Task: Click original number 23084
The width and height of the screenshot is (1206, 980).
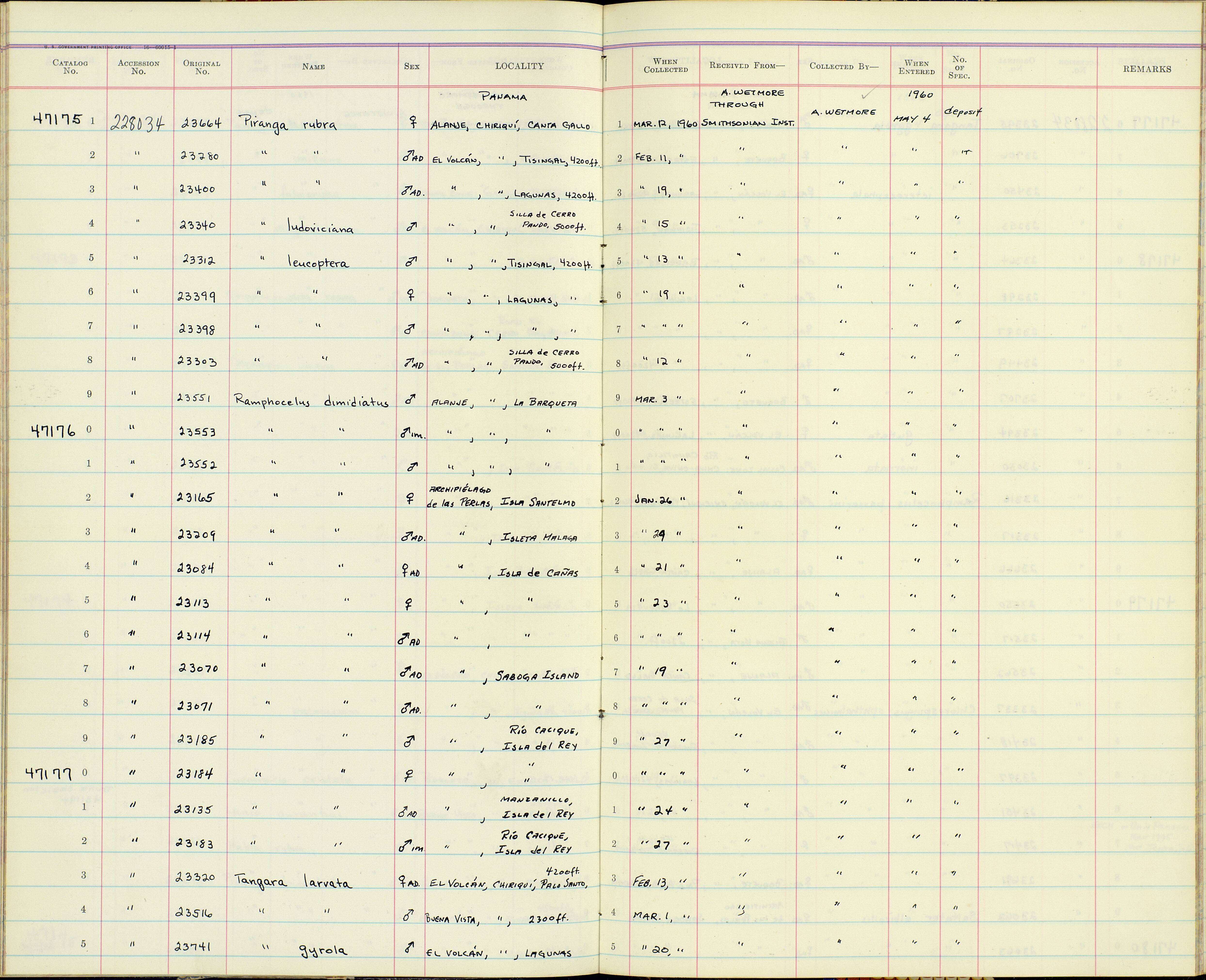Action: tap(196, 568)
